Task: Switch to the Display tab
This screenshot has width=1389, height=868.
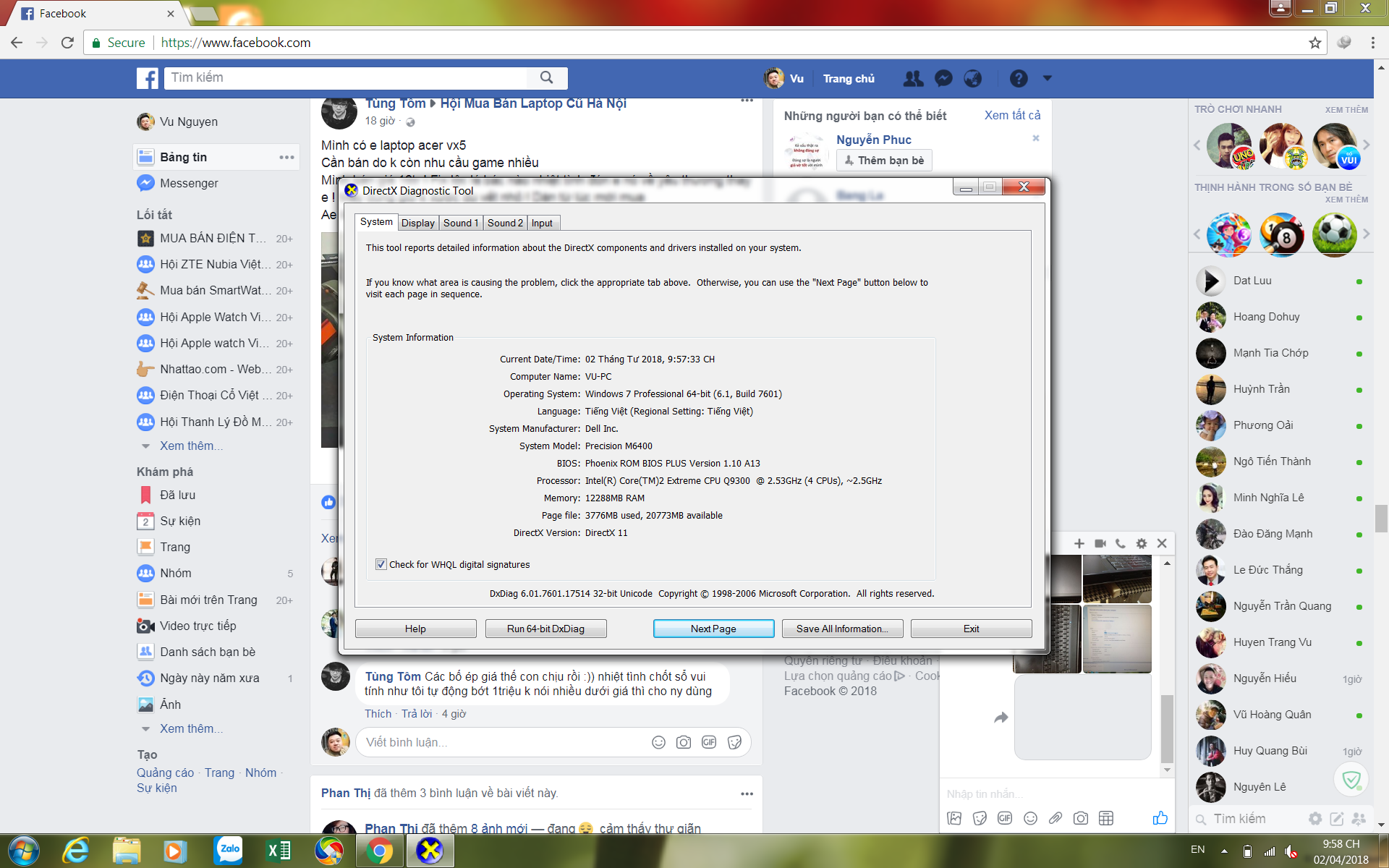Action: point(417,223)
